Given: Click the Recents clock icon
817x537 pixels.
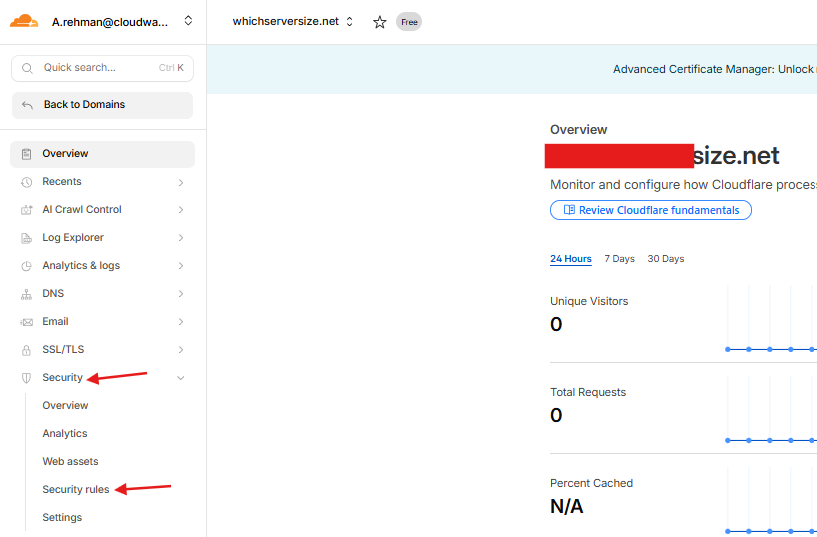Looking at the screenshot, I should (x=26, y=182).
